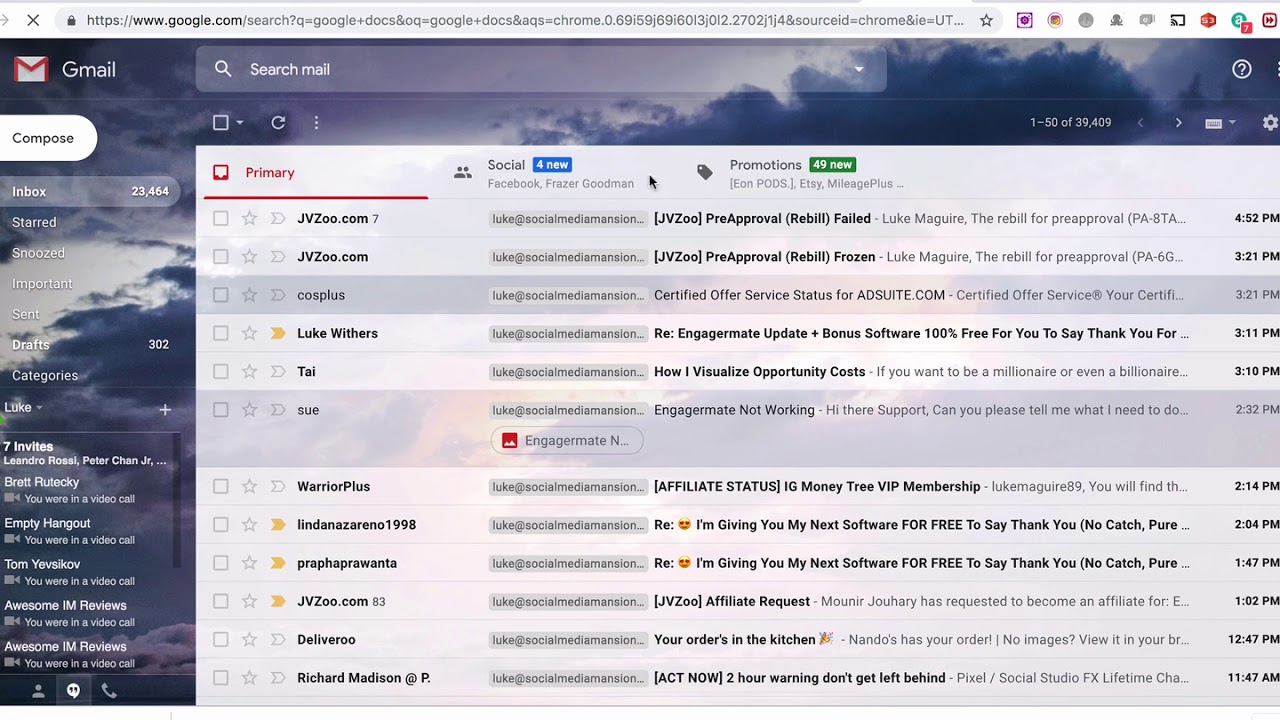The height and width of the screenshot is (720, 1280).
Task: Toggle importance marker on Luke Withers email
Action: (278, 333)
